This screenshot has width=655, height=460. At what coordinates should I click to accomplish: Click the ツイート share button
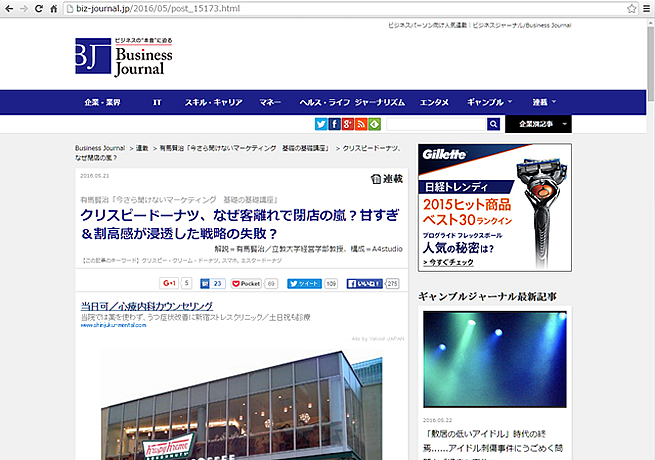(304, 284)
